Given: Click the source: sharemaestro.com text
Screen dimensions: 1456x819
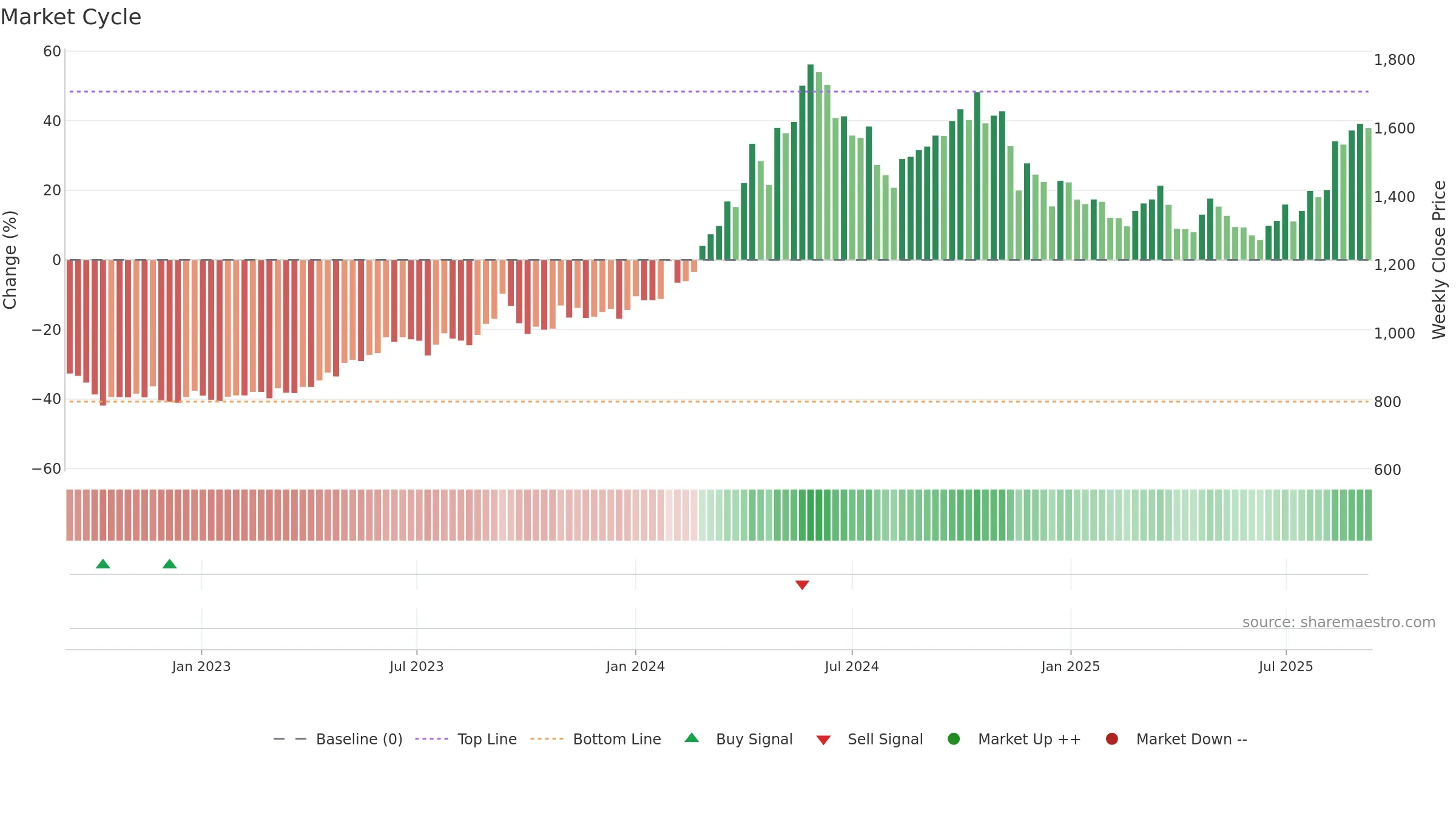Looking at the screenshot, I should tap(1339, 622).
